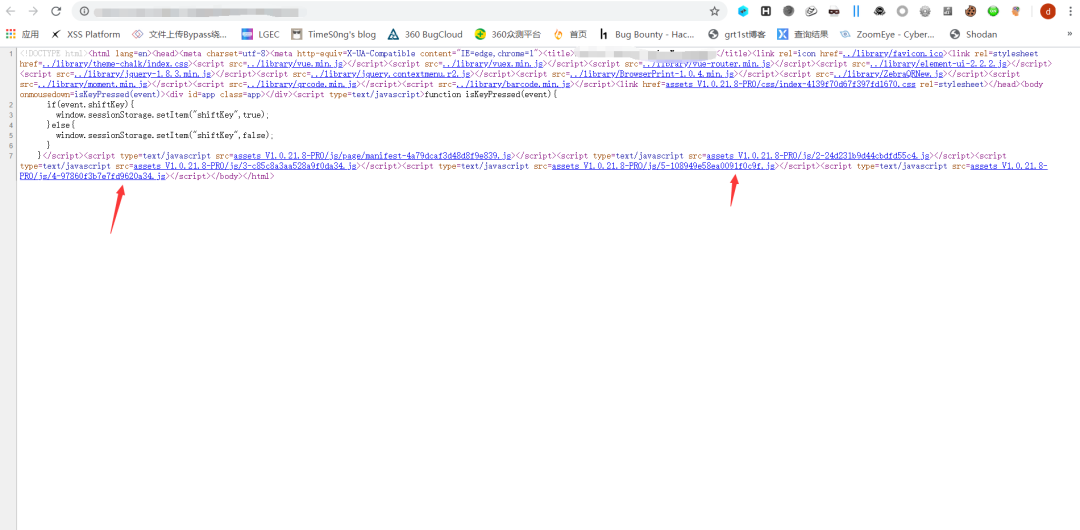Open the user profile avatar 'd'
Viewport: 1080px width, 530px height.
coord(1048,11)
